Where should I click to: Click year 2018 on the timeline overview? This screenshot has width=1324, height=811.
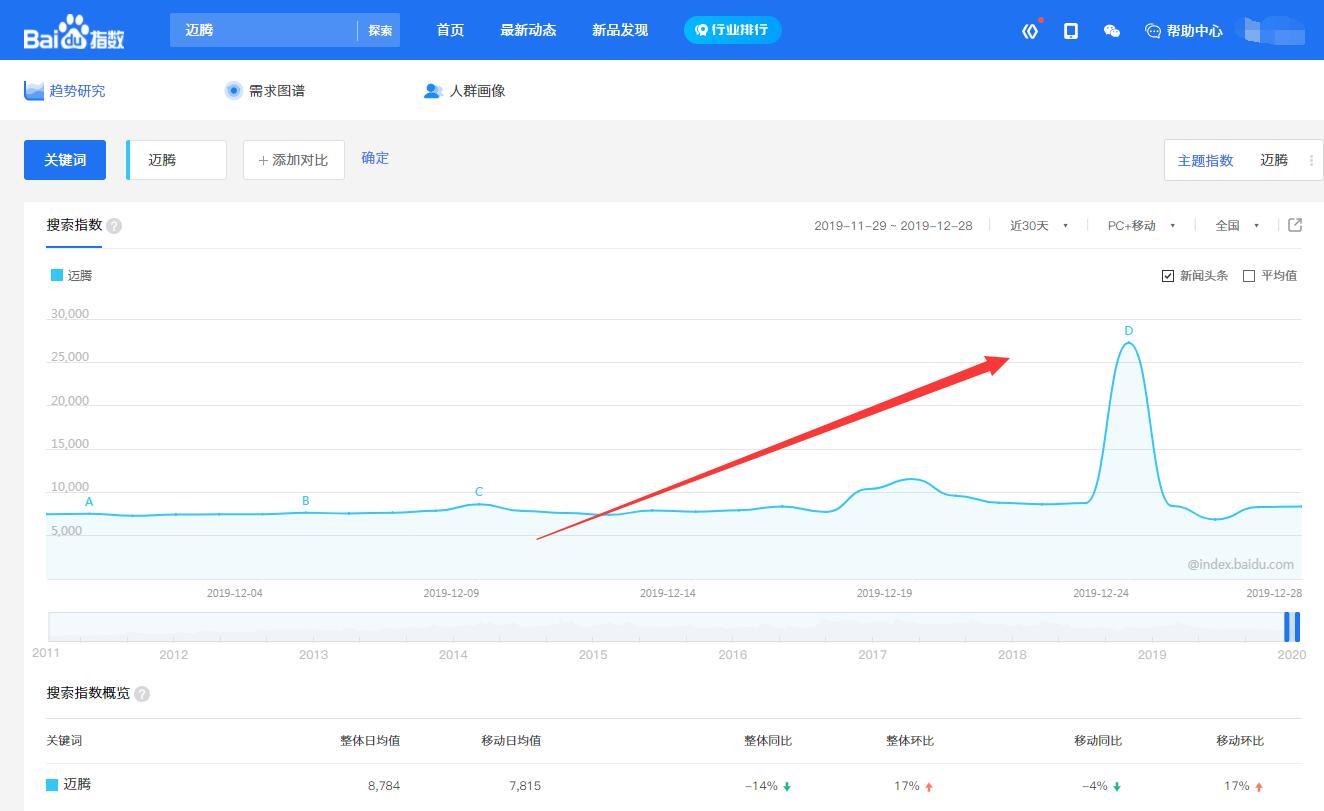(1012, 655)
